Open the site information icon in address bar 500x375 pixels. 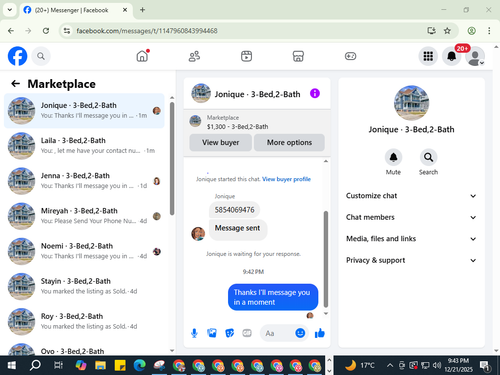point(67,31)
